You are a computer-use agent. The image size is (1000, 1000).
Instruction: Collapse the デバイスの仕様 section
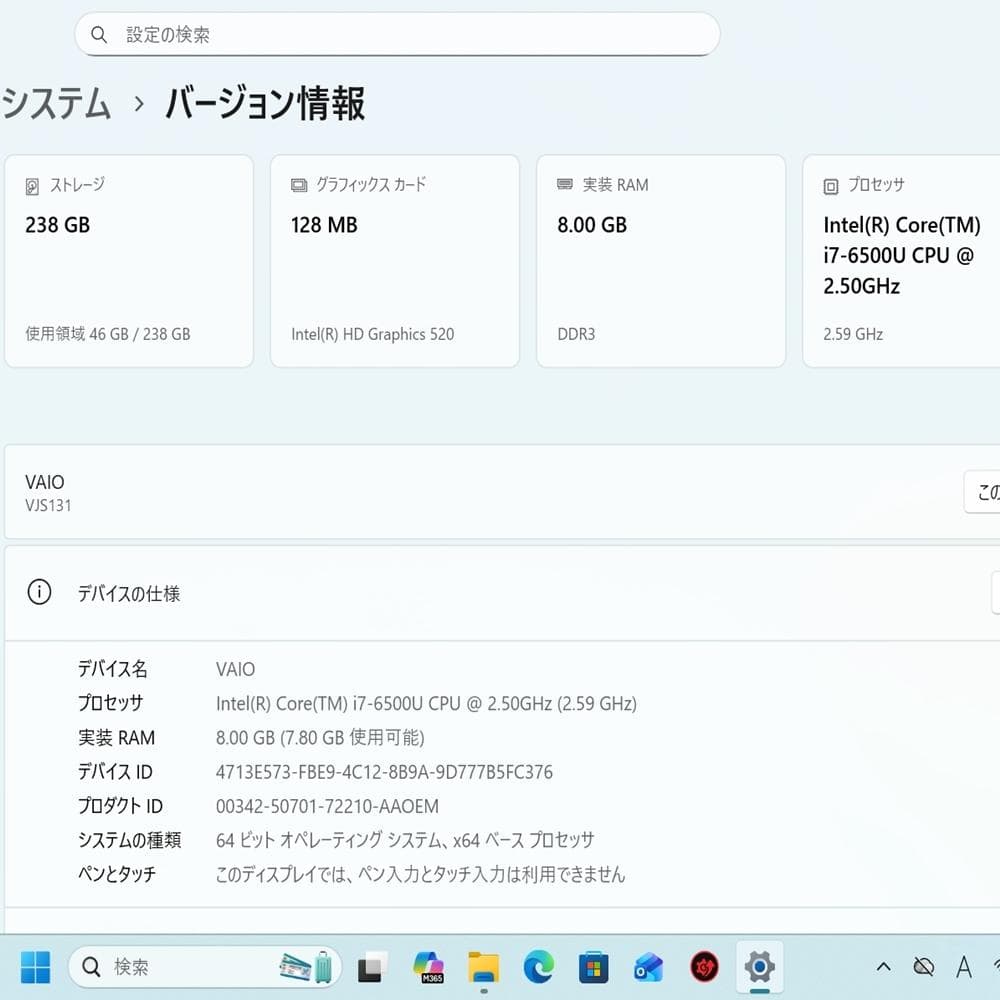(x=994, y=593)
